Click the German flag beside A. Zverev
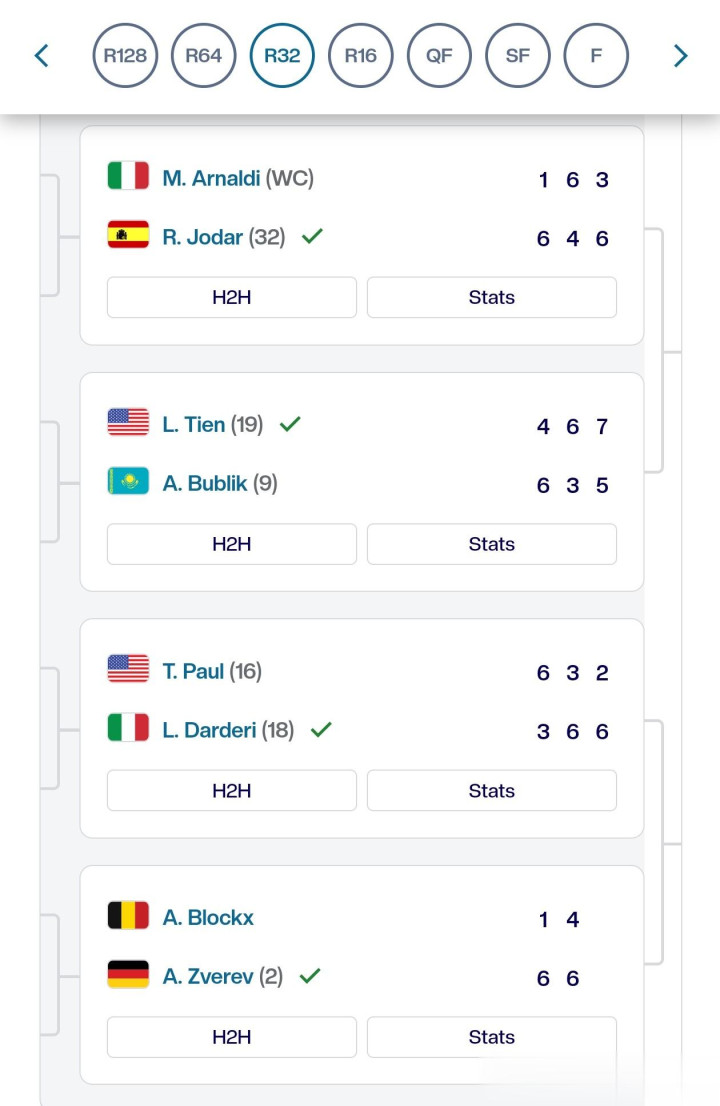This screenshot has height=1106, width=720. 128,975
